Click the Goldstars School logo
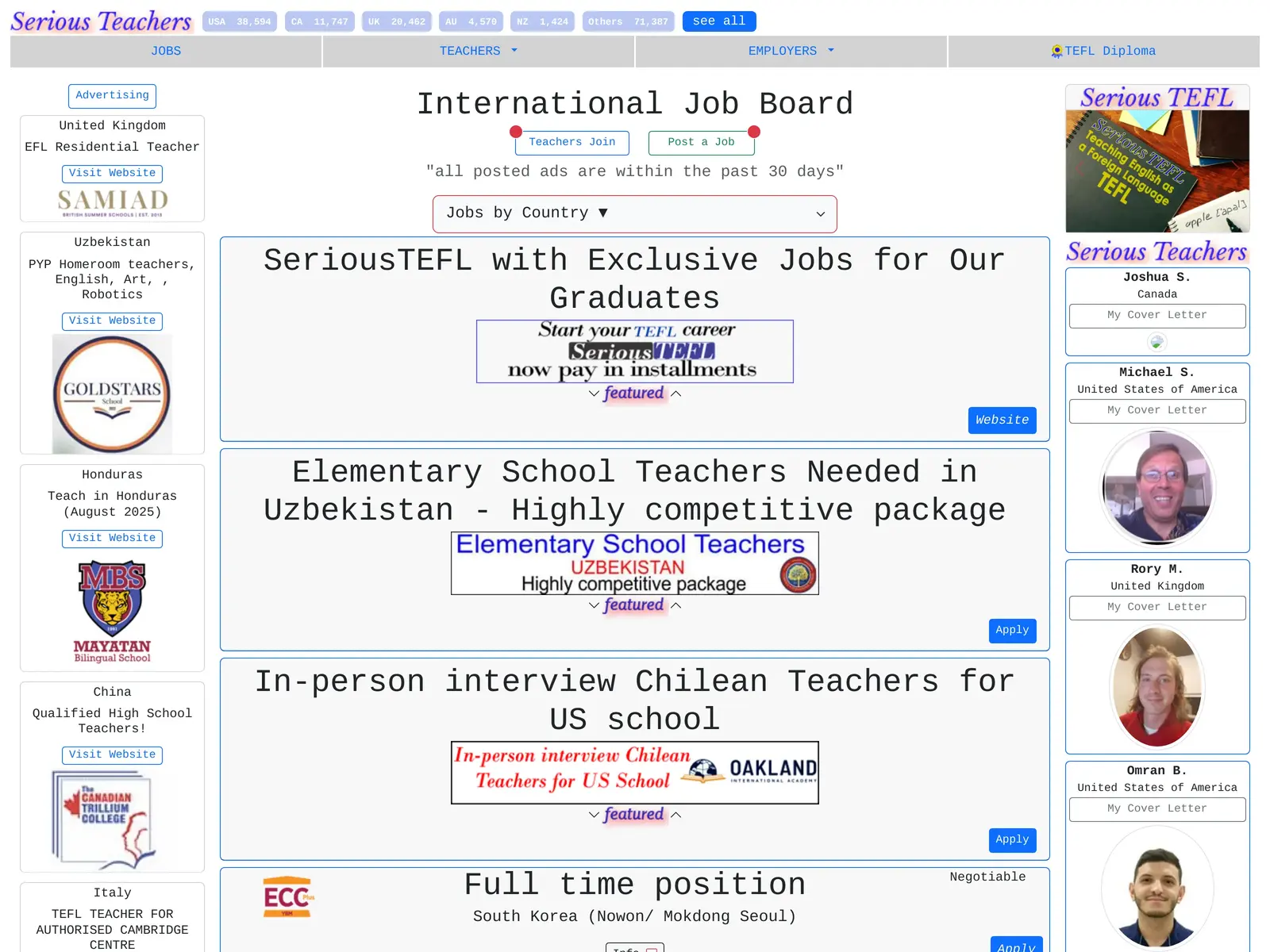Screen dimensions: 1270x952 [x=112, y=394]
